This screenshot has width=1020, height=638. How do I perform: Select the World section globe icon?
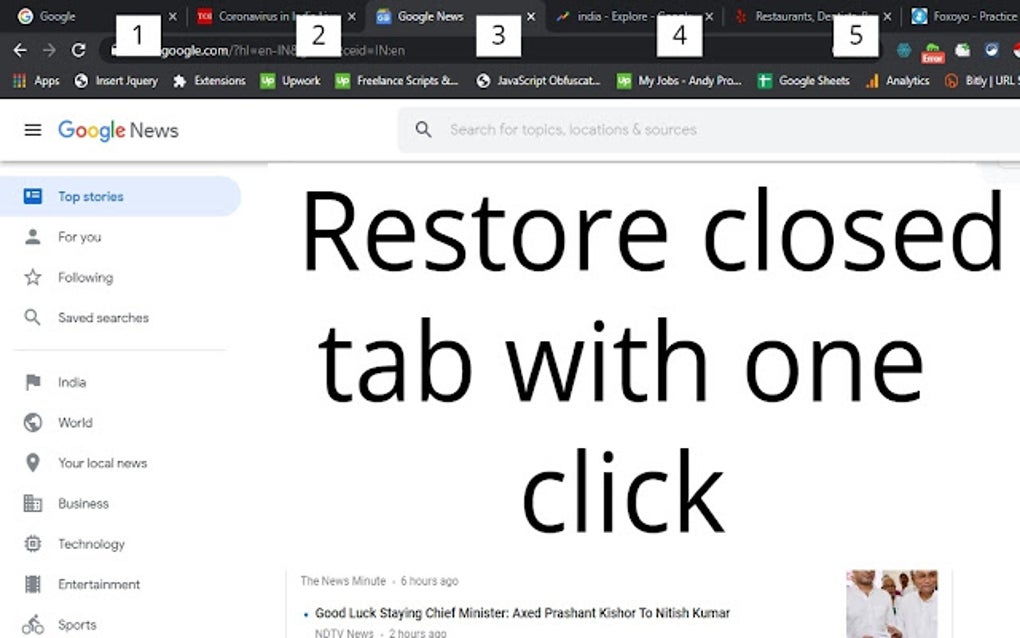(33, 422)
